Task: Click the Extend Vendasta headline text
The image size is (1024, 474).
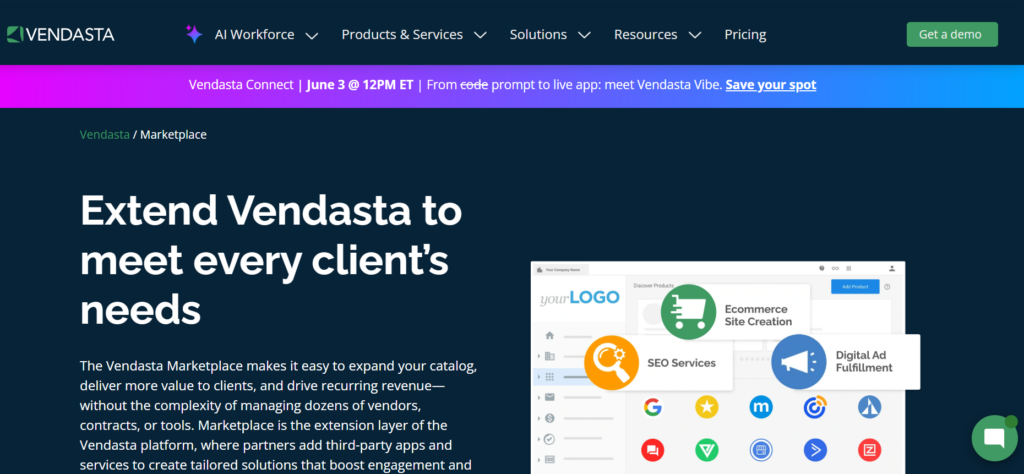Action: [x=271, y=260]
